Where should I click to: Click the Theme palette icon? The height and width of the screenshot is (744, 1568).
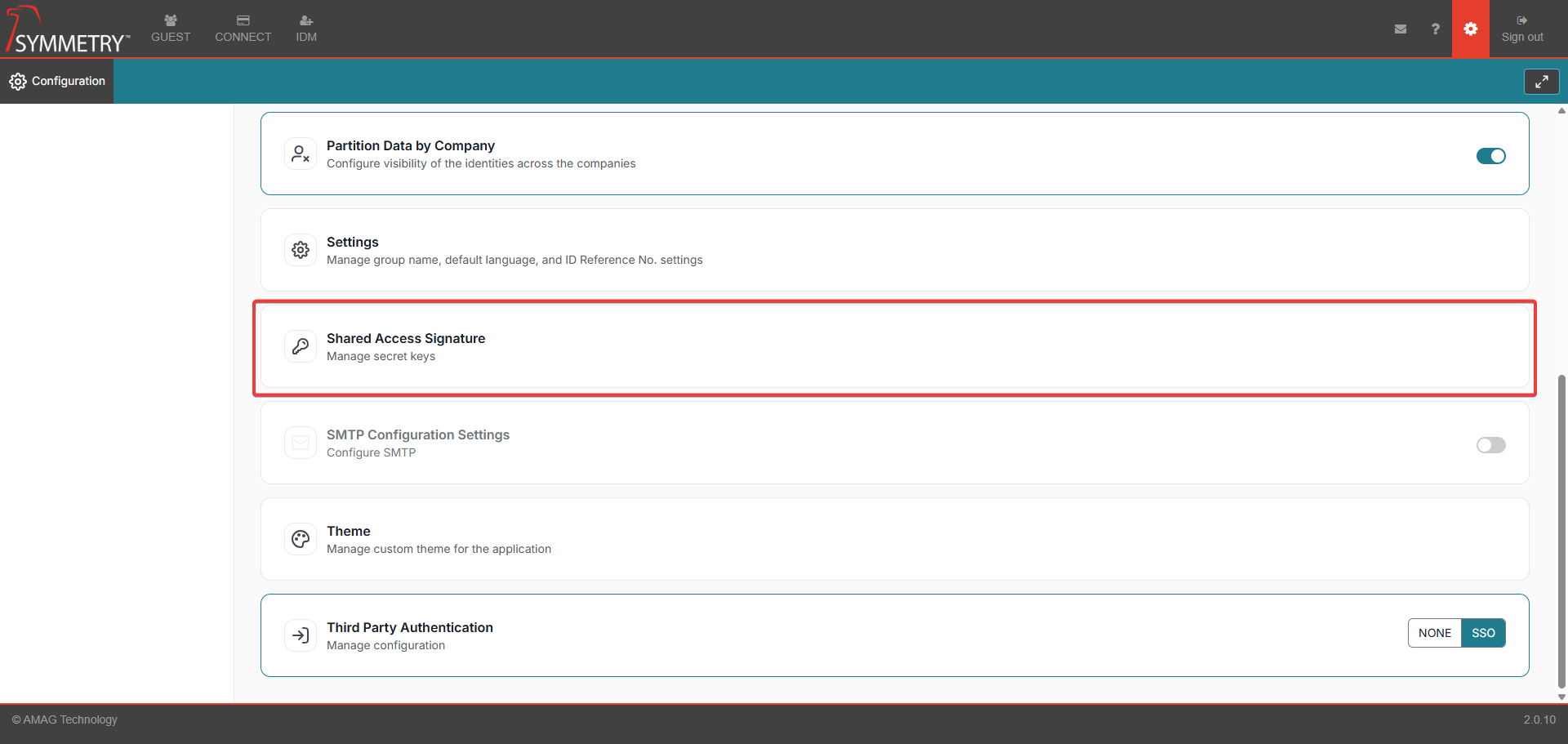[x=301, y=539]
